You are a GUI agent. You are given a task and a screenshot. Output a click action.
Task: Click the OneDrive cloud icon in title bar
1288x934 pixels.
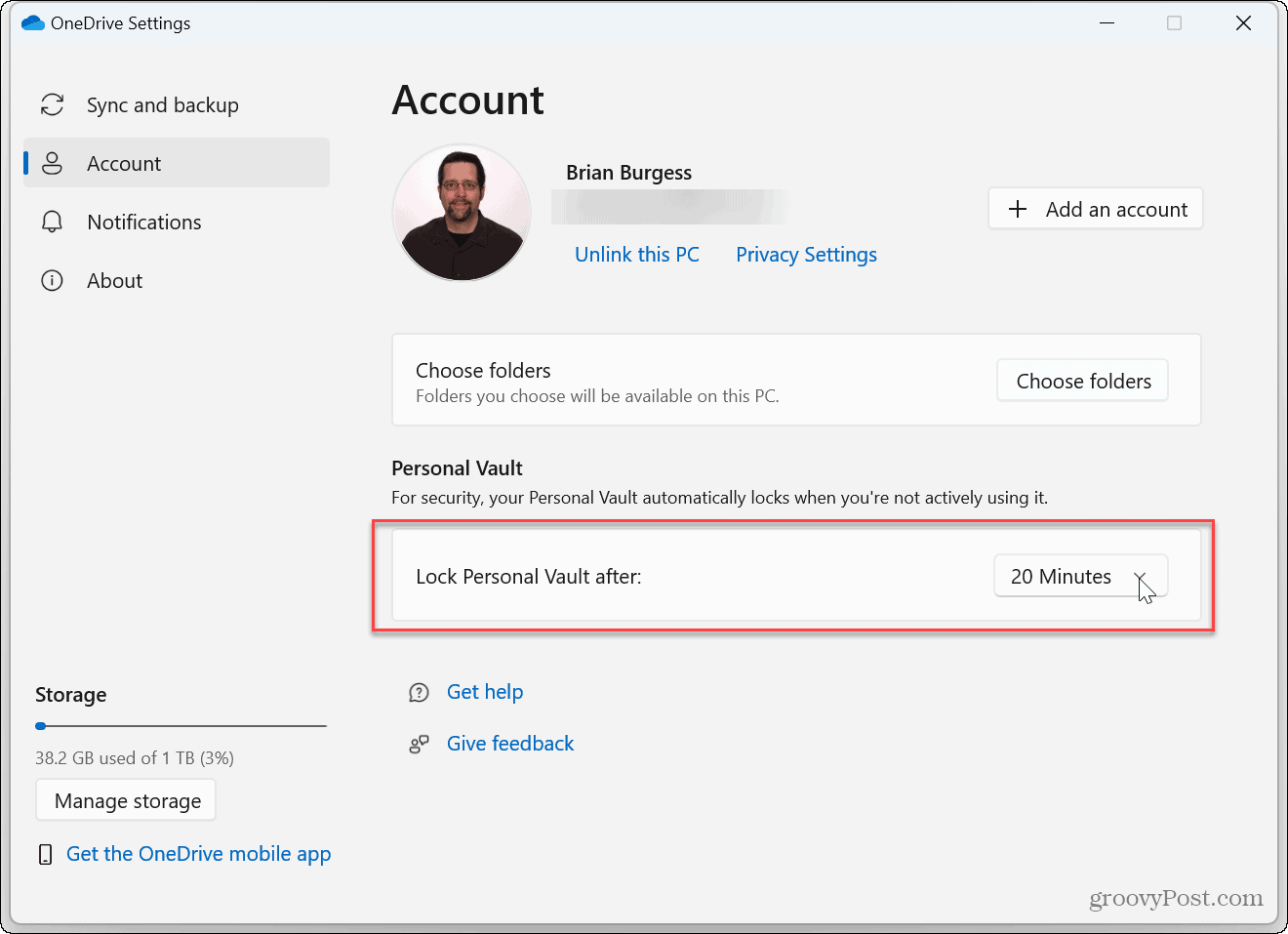[33, 22]
